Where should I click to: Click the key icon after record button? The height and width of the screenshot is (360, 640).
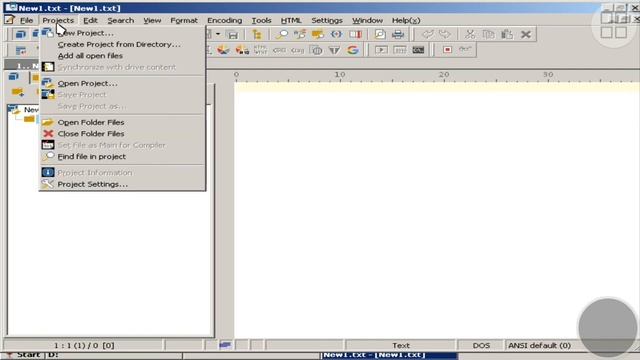[465, 50]
